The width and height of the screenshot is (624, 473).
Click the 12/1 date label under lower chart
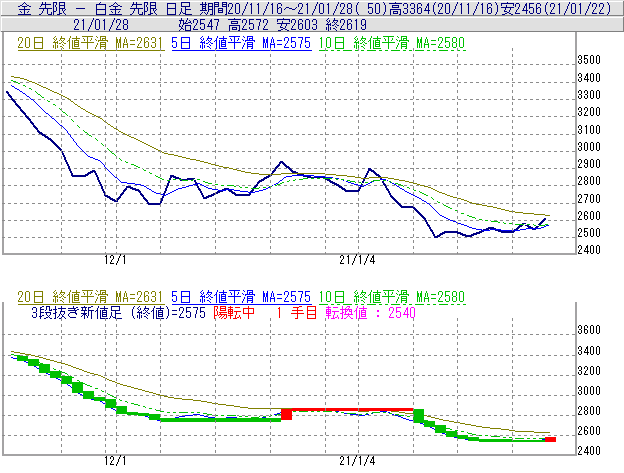pos(115,461)
